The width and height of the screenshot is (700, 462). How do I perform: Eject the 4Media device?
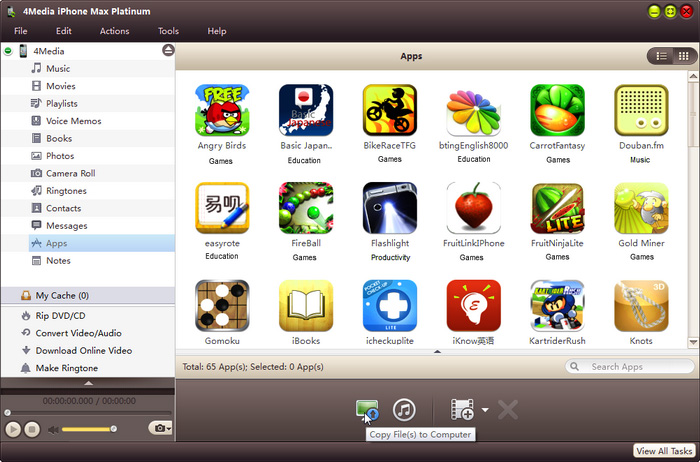pos(168,50)
